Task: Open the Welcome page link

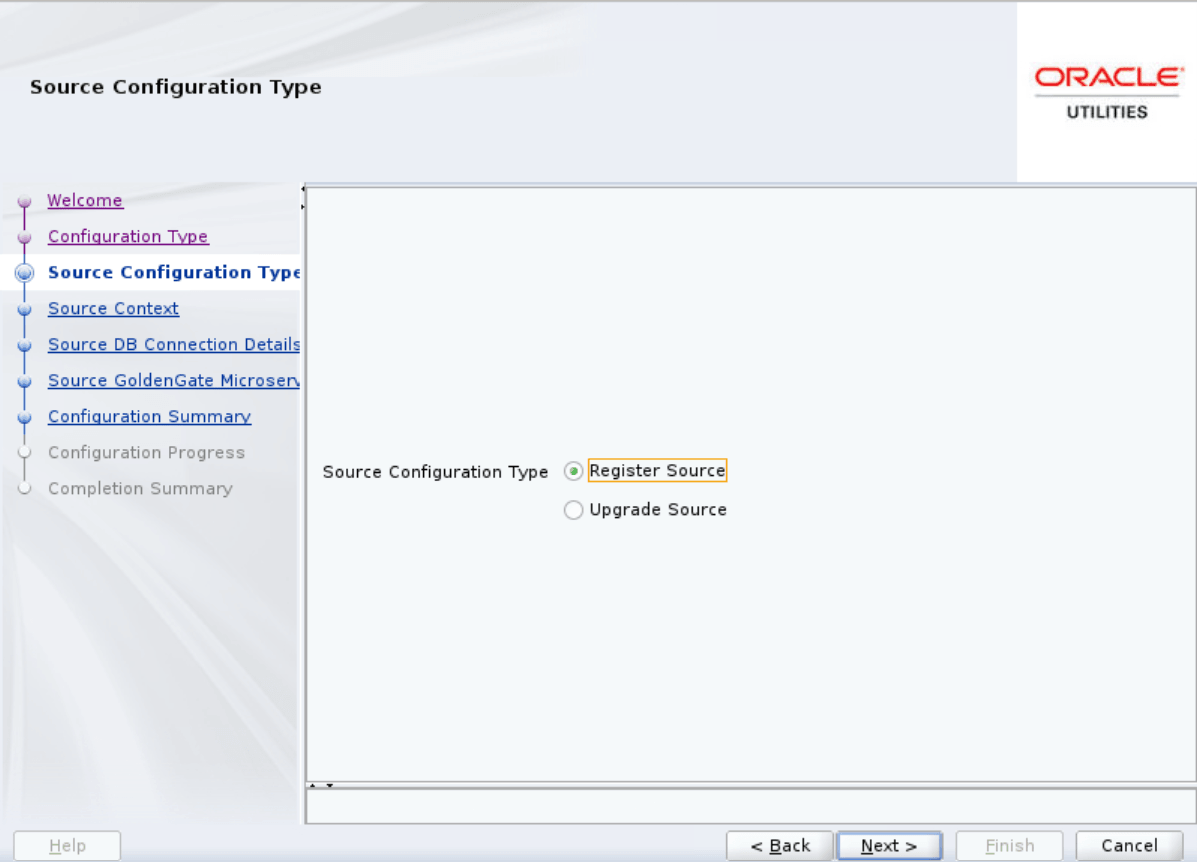Action: point(85,200)
